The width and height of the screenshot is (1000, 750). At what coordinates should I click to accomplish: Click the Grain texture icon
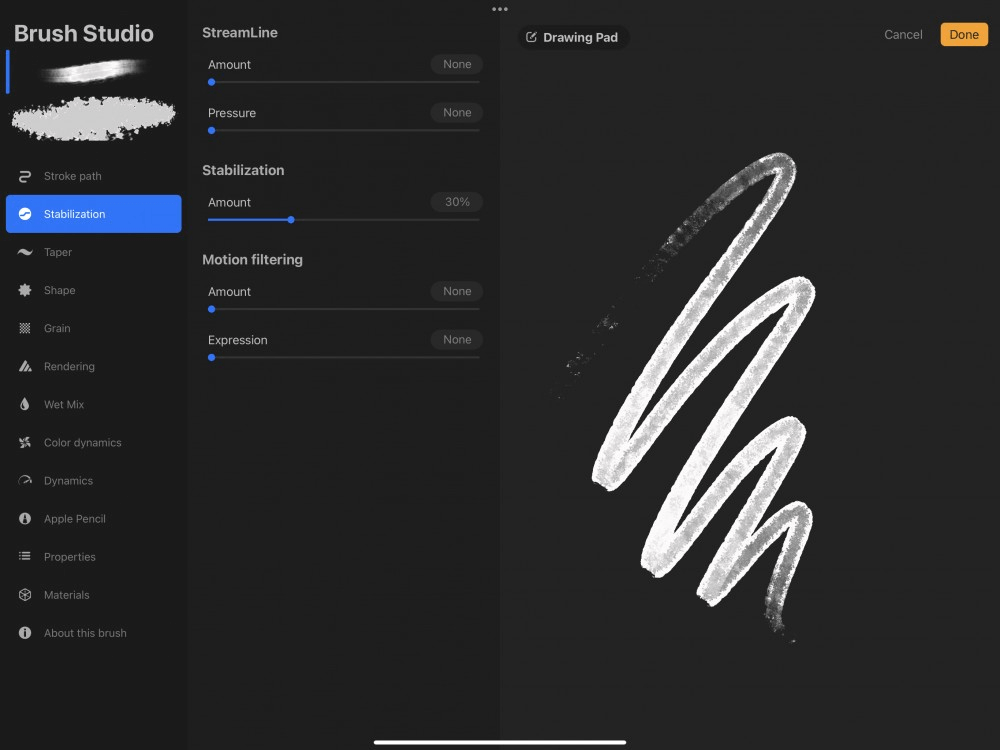(25, 328)
